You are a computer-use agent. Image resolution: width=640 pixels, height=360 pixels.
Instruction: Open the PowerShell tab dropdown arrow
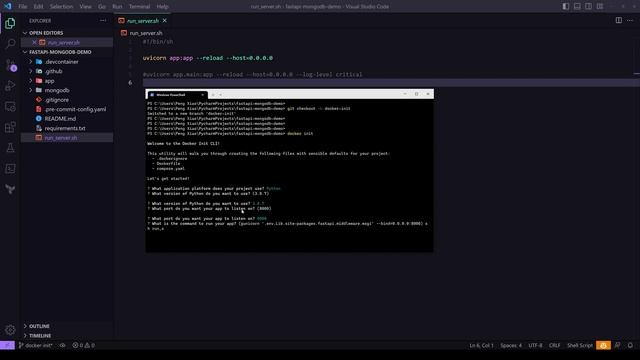(x=220, y=95)
